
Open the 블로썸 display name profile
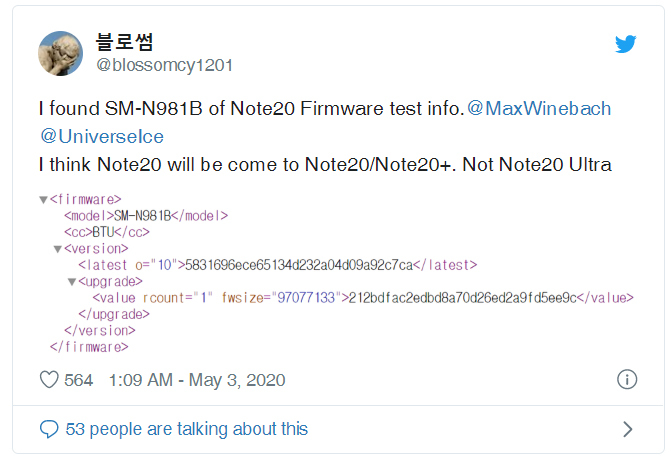click(x=124, y=42)
